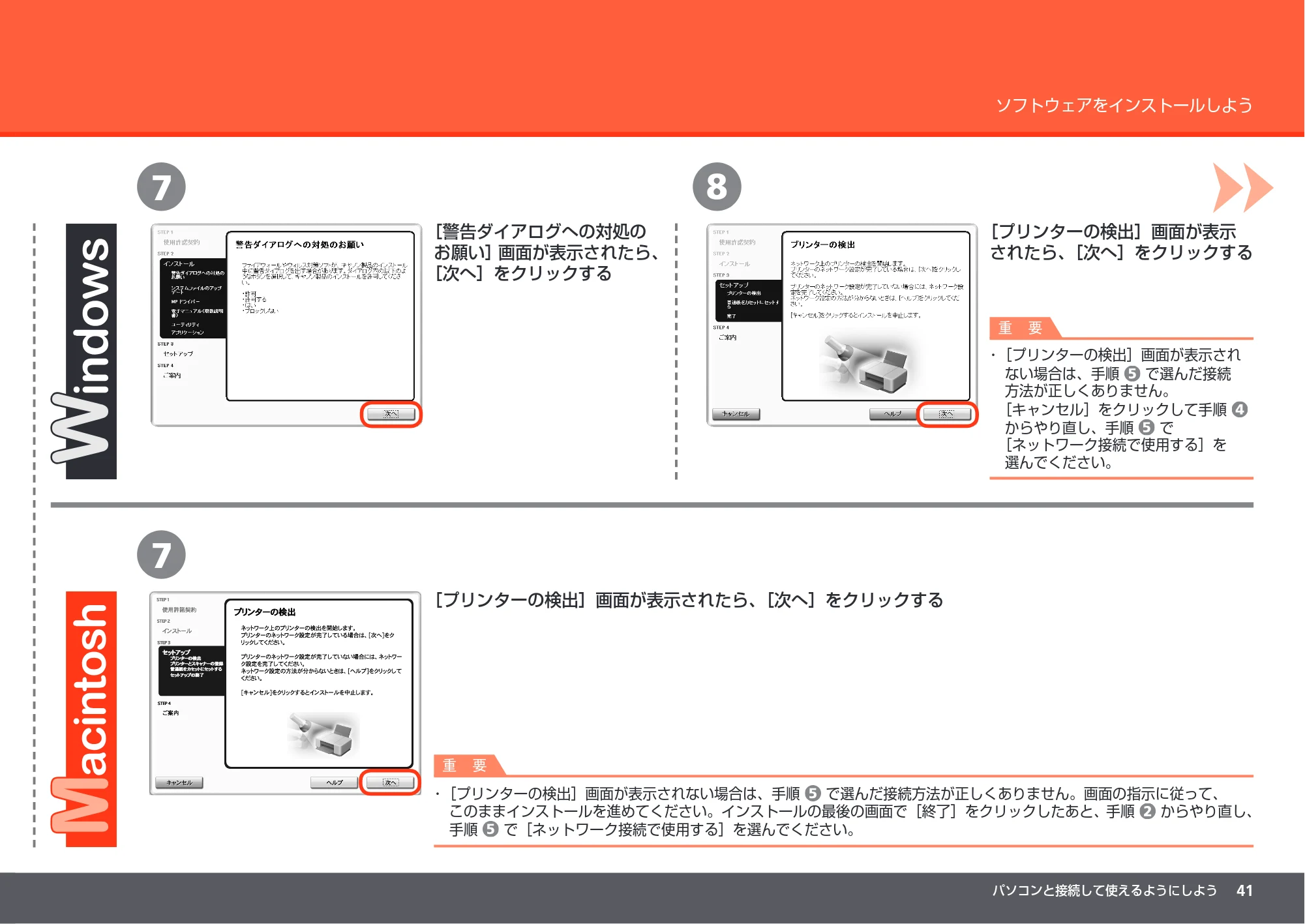Click the ブロックしない bullet in the warning text

pyautogui.click(x=260, y=311)
